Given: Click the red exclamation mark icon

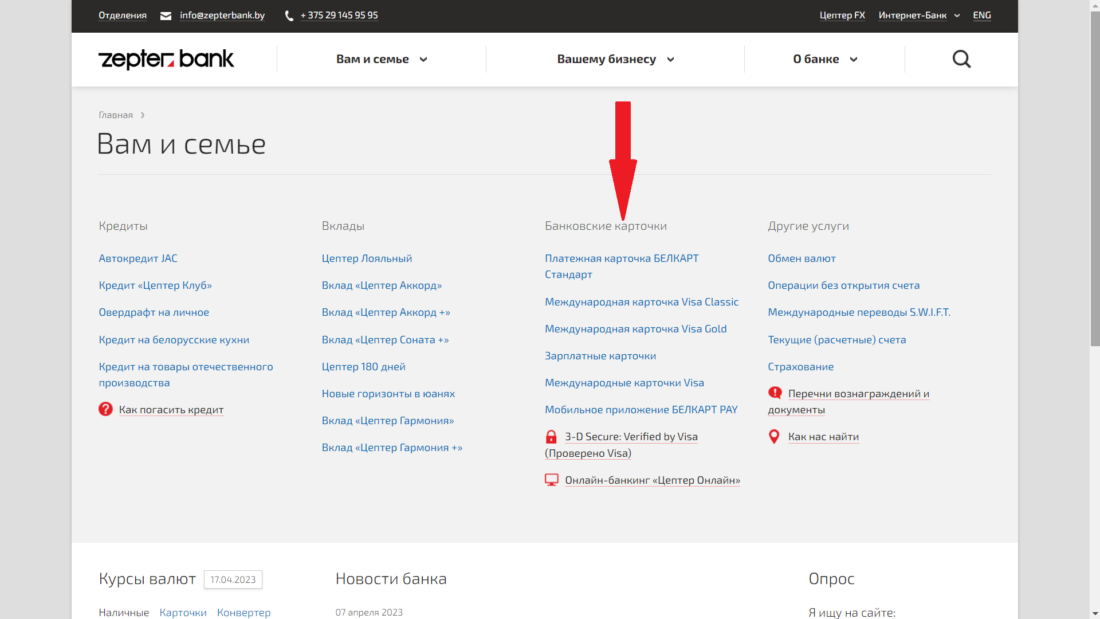Looking at the screenshot, I should (775, 393).
